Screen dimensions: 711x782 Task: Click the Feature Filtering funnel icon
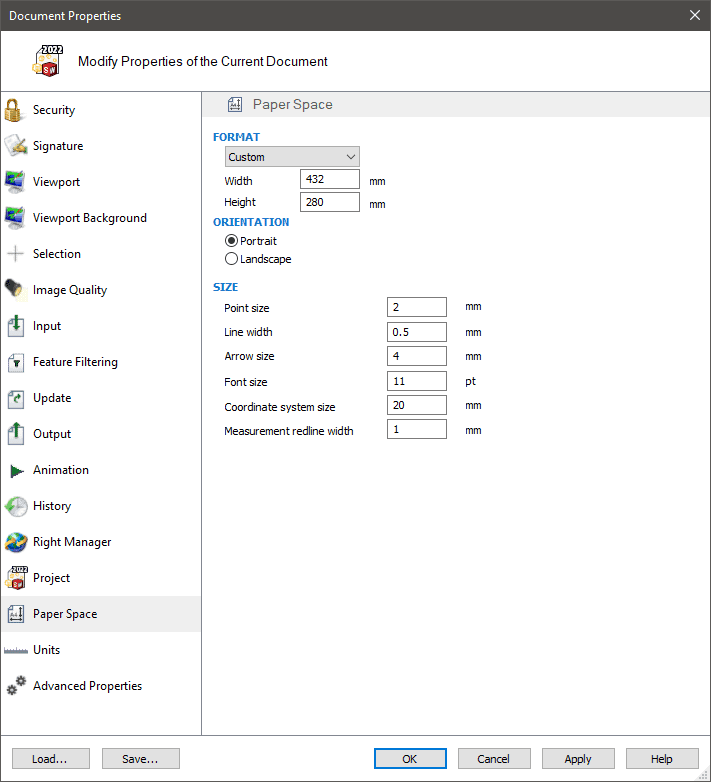(x=15, y=362)
